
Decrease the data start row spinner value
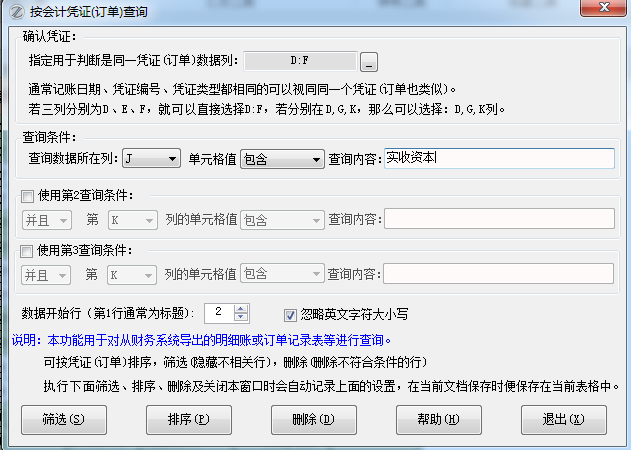[x=241, y=317]
